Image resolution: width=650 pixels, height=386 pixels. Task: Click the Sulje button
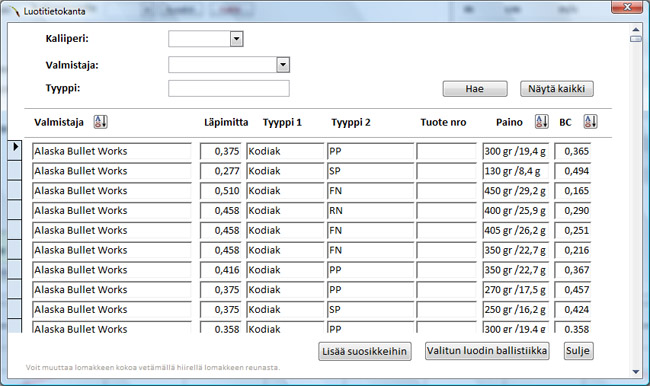coord(578,351)
